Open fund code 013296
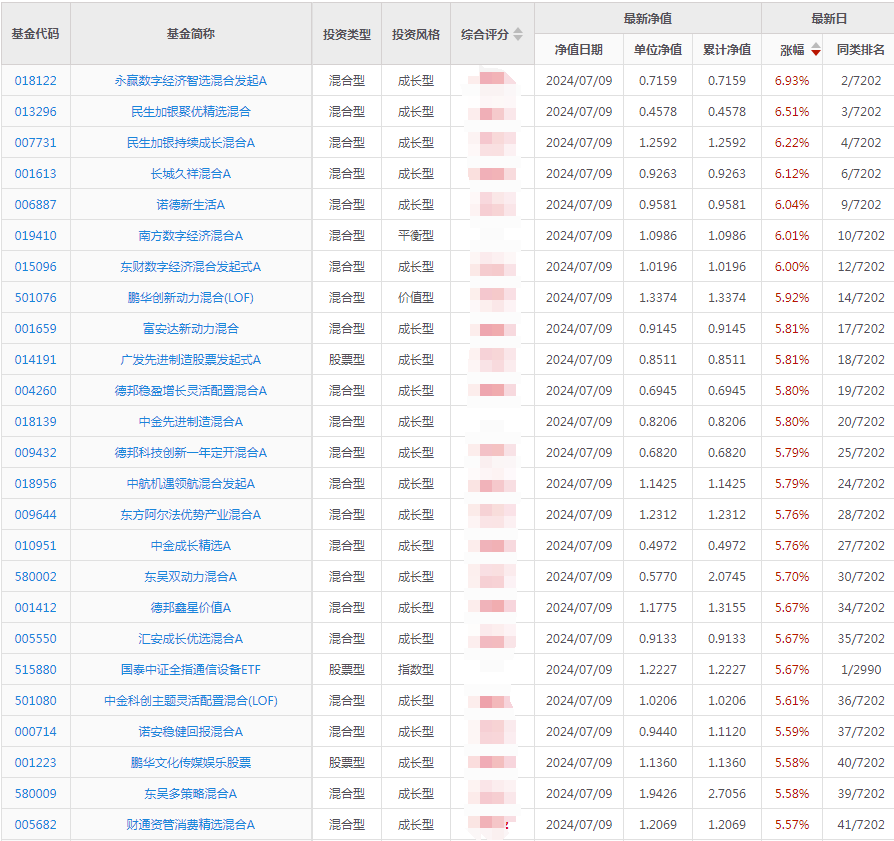 click(x=35, y=111)
